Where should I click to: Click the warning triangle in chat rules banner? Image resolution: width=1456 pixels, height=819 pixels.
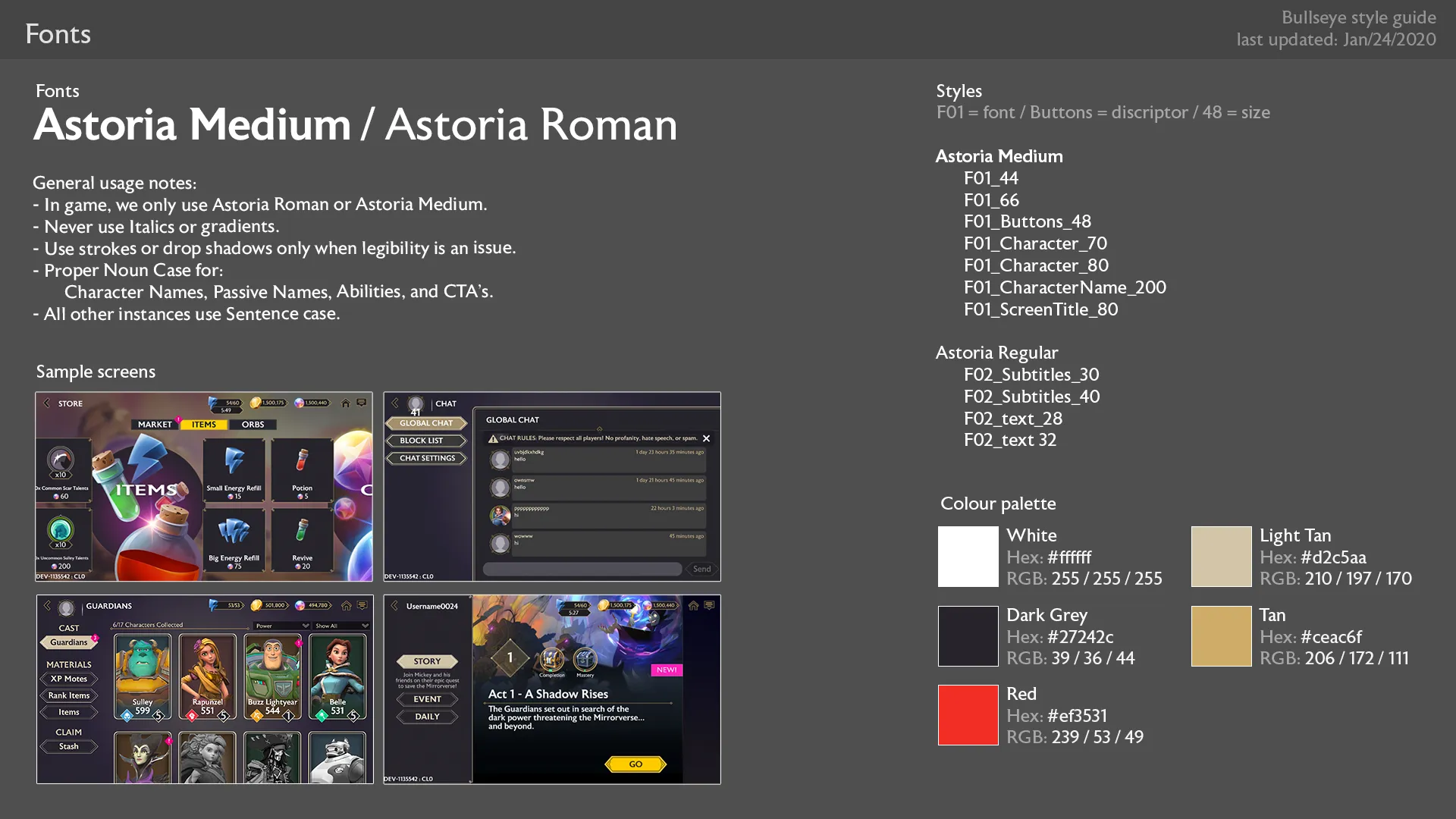[493, 438]
